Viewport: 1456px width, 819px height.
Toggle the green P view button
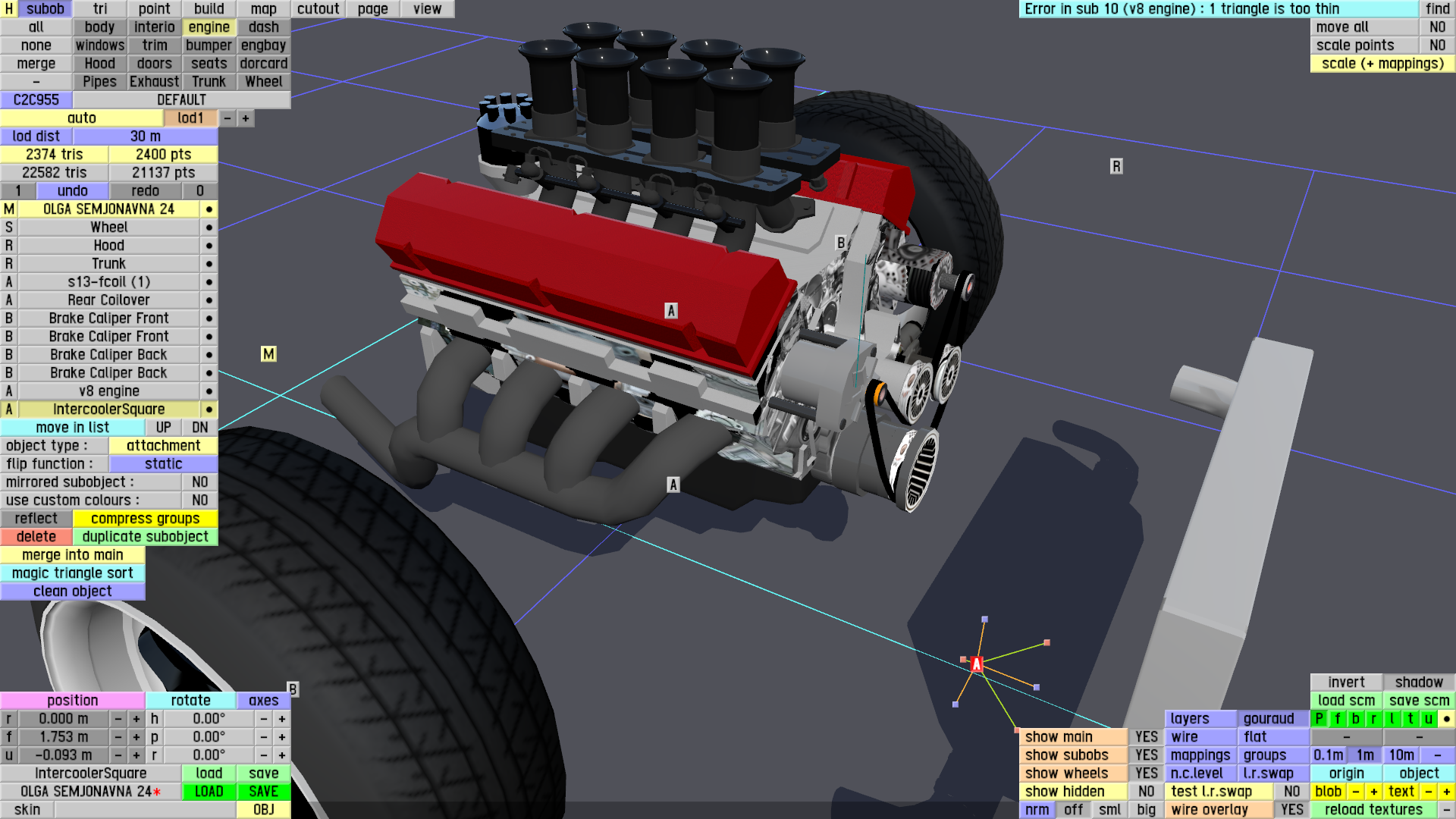(1319, 719)
